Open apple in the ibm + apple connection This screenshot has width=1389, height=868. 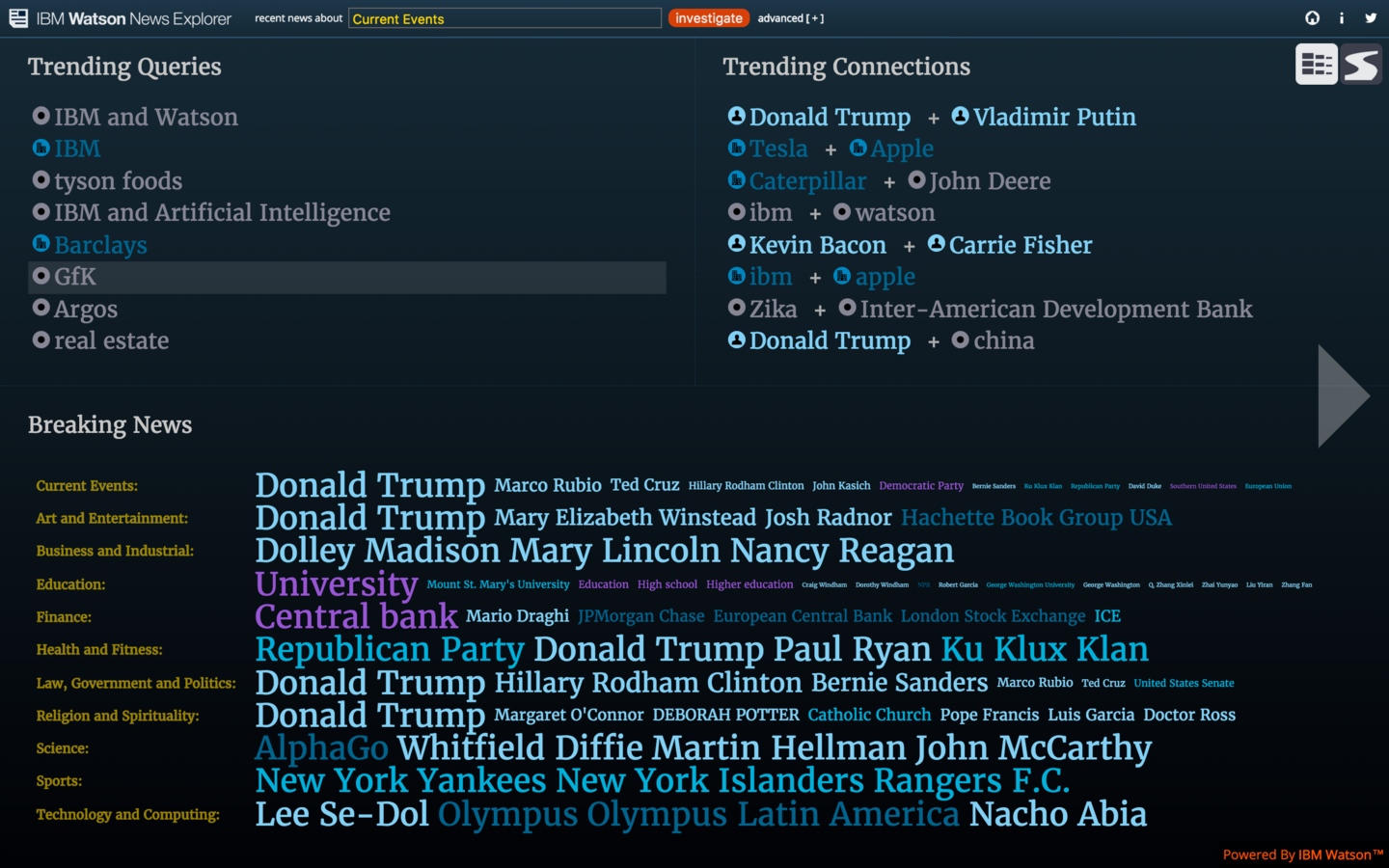[885, 277]
